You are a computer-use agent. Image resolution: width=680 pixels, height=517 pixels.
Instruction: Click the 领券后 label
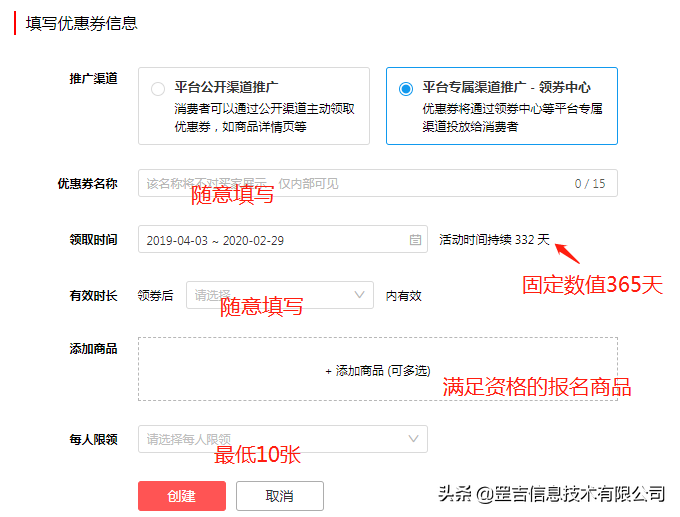(155, 295)
